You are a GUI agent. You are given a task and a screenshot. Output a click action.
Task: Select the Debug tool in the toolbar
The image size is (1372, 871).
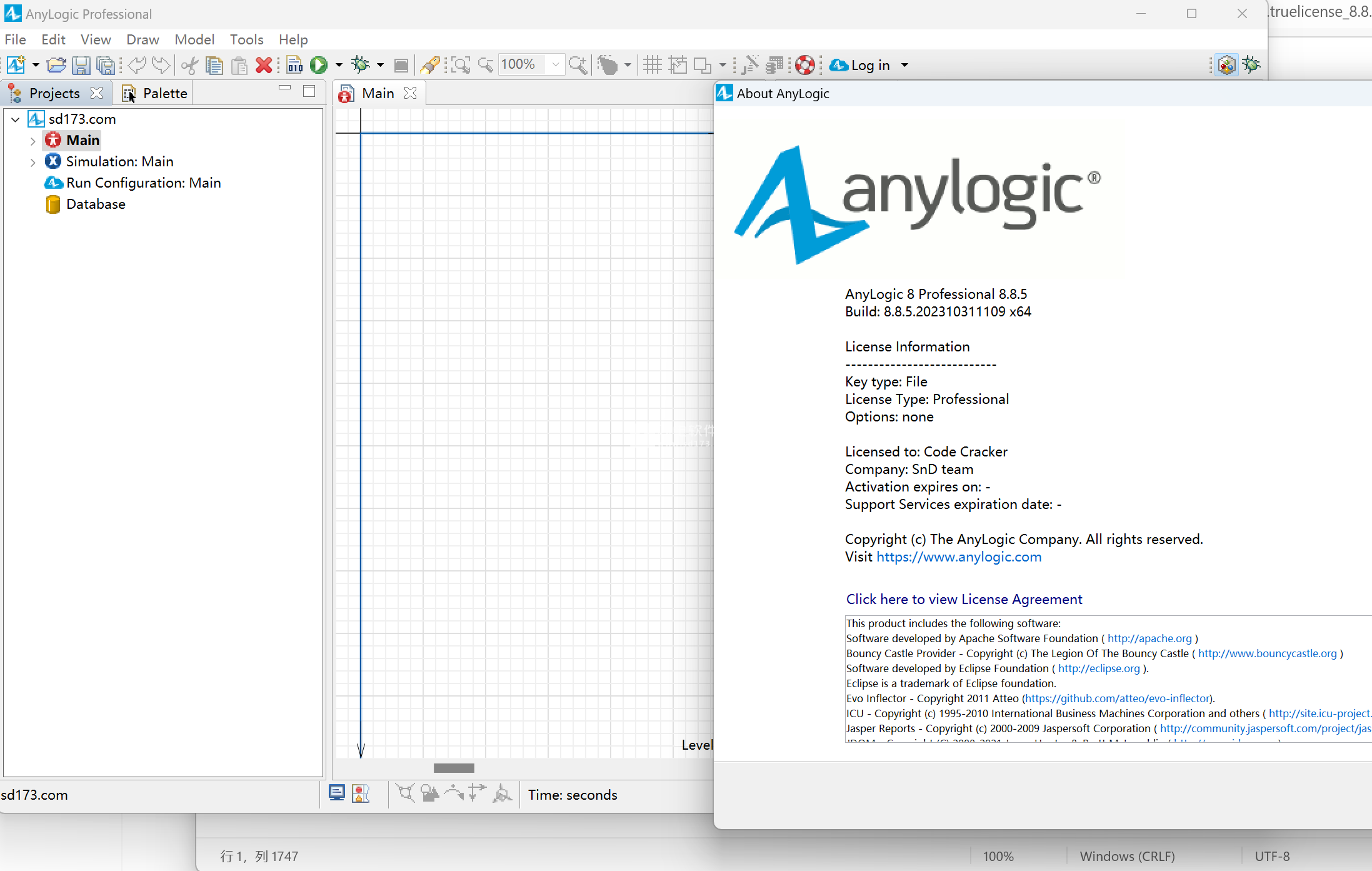tap(361, 64)
